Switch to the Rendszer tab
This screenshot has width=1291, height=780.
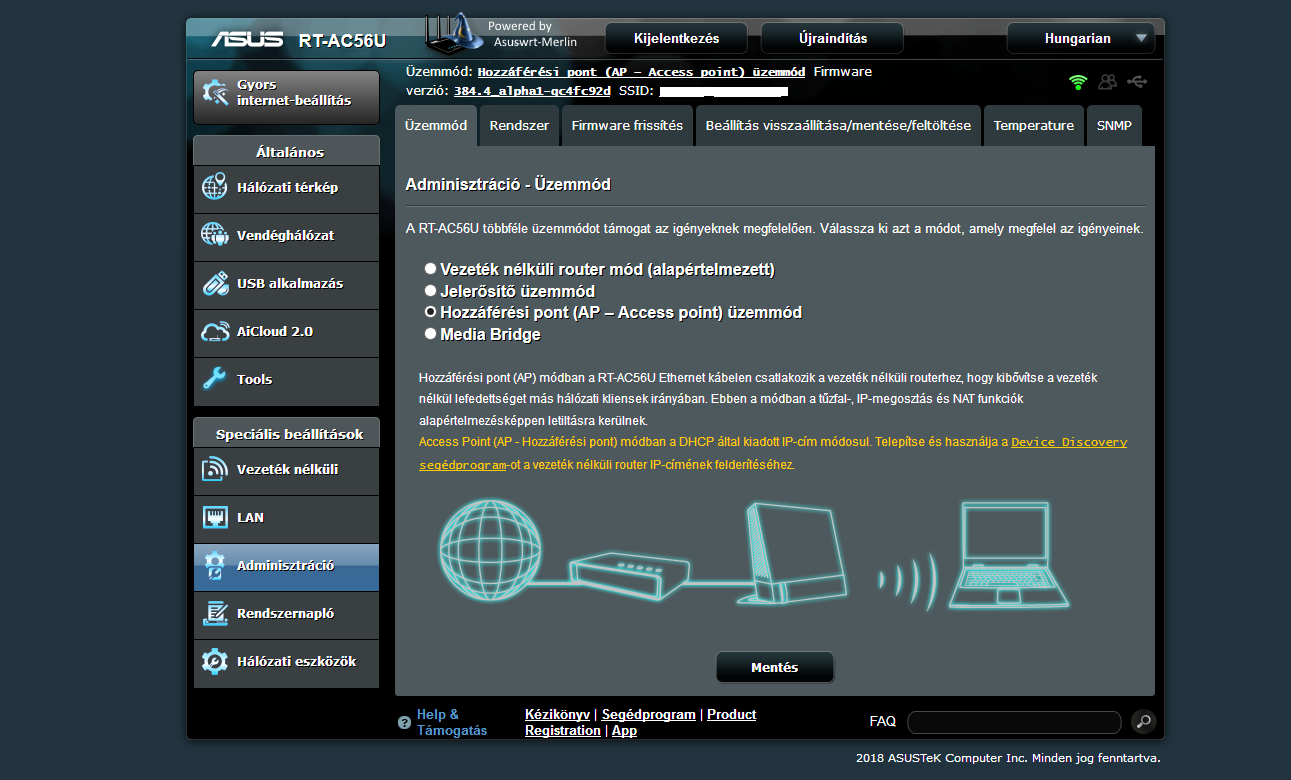pos(519,126)
